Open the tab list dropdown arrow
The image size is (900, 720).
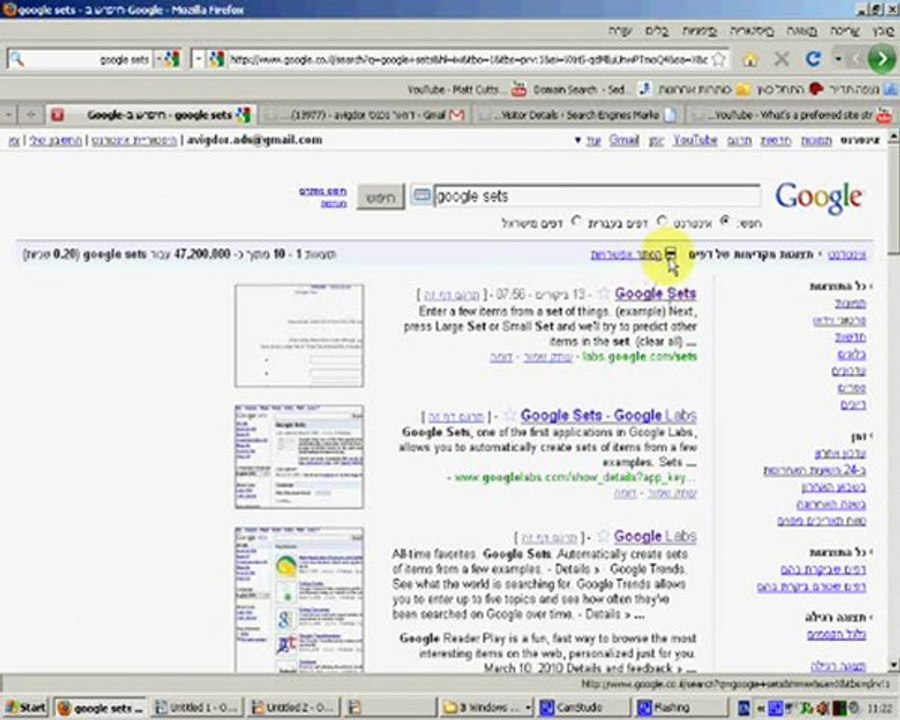point(8,115)
